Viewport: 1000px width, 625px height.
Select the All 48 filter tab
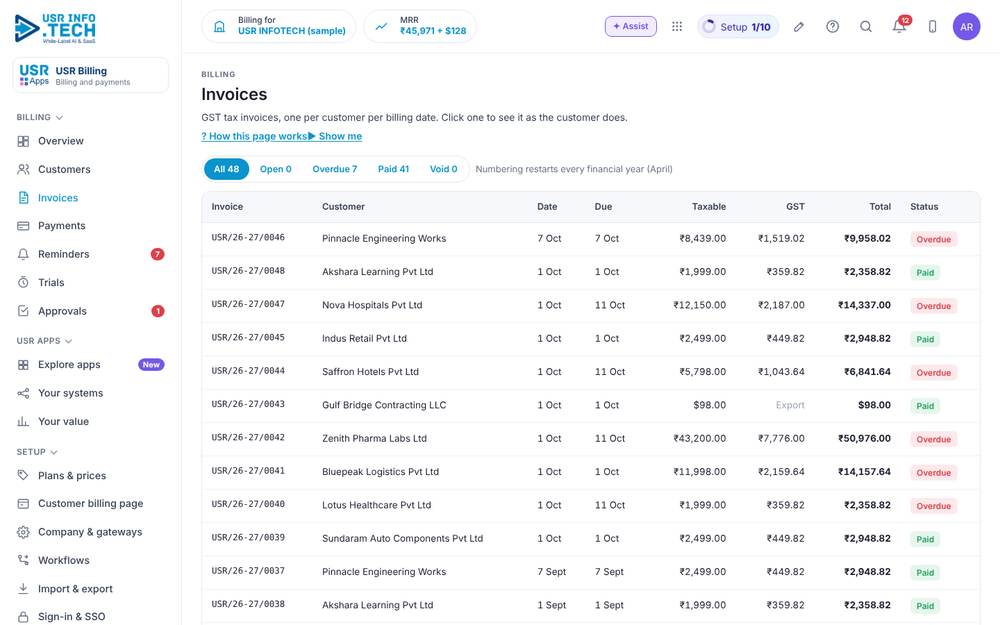point(226,169)
